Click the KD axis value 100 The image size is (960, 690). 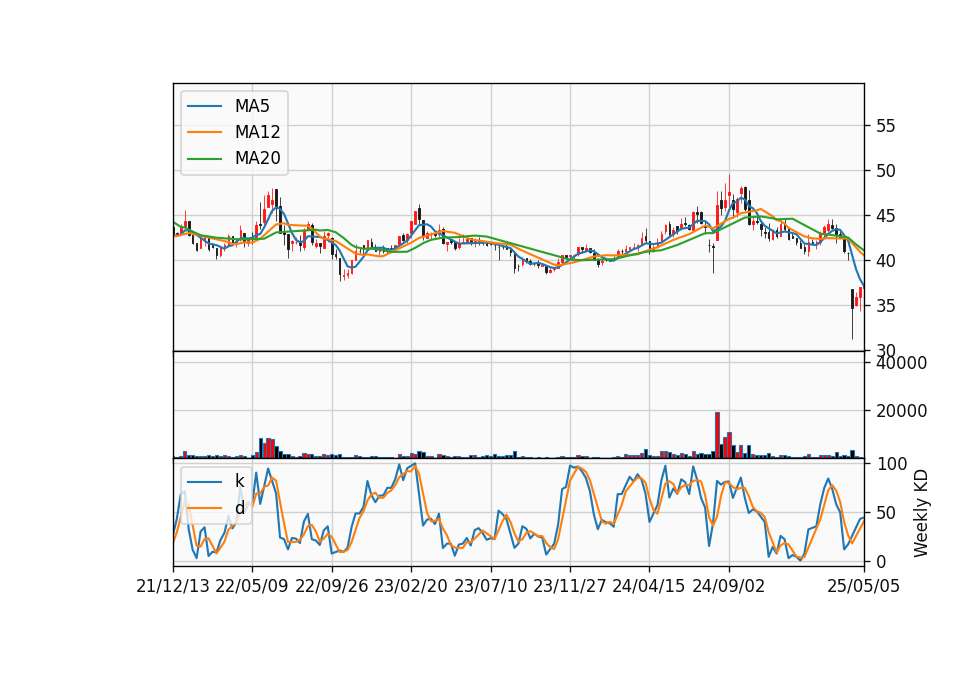coord(891,464)
